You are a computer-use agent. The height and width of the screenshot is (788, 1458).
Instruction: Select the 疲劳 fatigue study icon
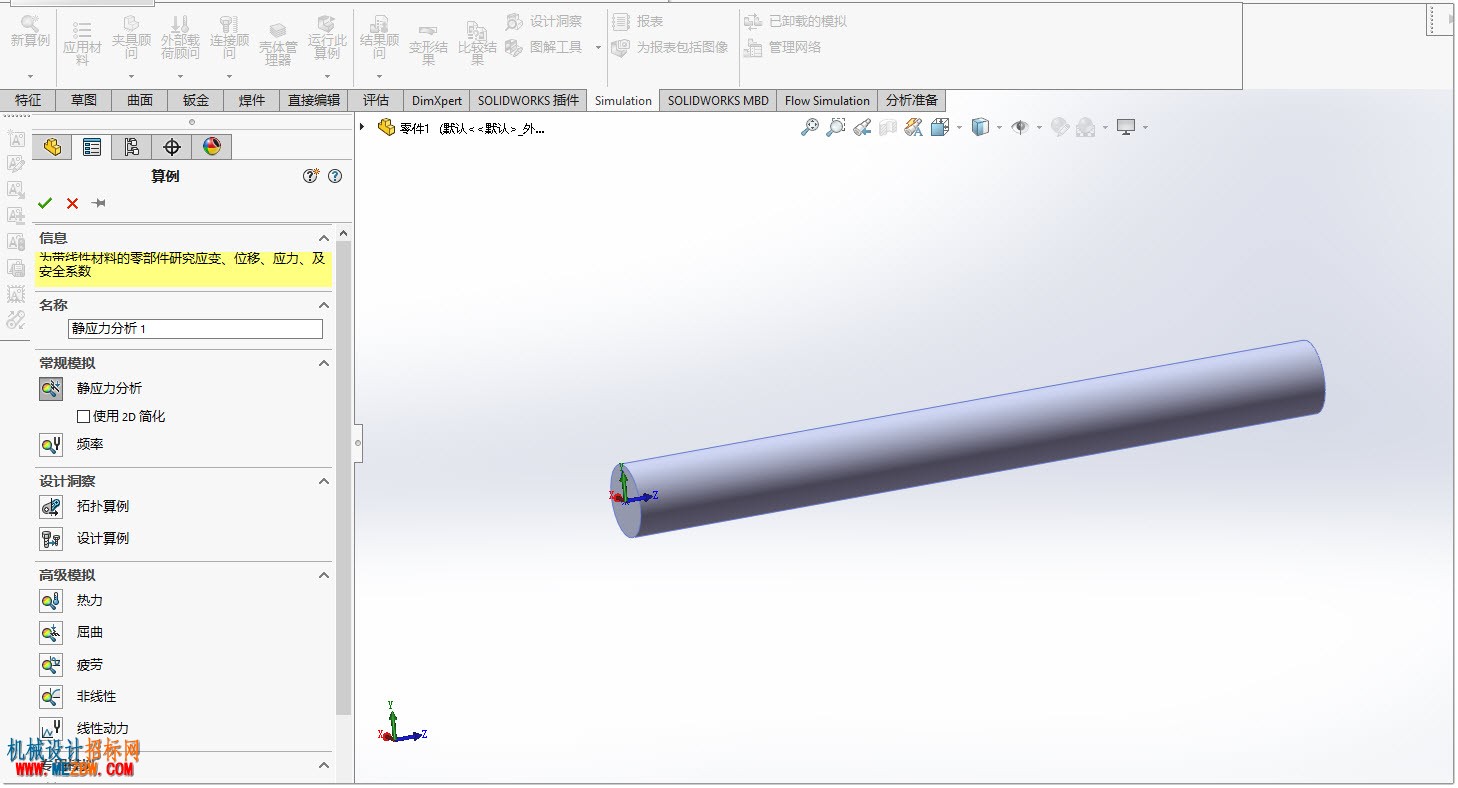coord(51,665)
